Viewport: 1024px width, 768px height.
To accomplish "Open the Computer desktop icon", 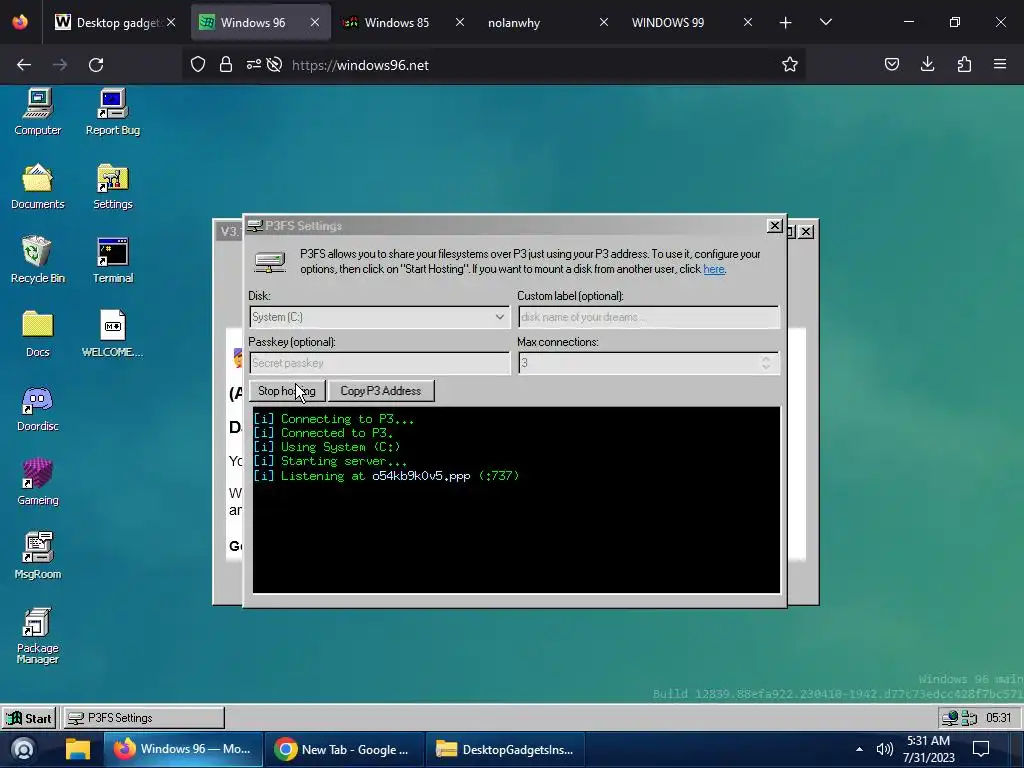I will pyautogui.click(x=38, y=112).
